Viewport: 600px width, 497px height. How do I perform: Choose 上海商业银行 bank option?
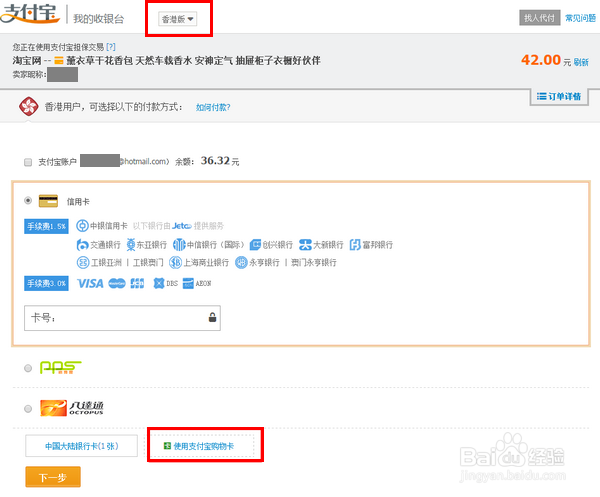(199, 262)
